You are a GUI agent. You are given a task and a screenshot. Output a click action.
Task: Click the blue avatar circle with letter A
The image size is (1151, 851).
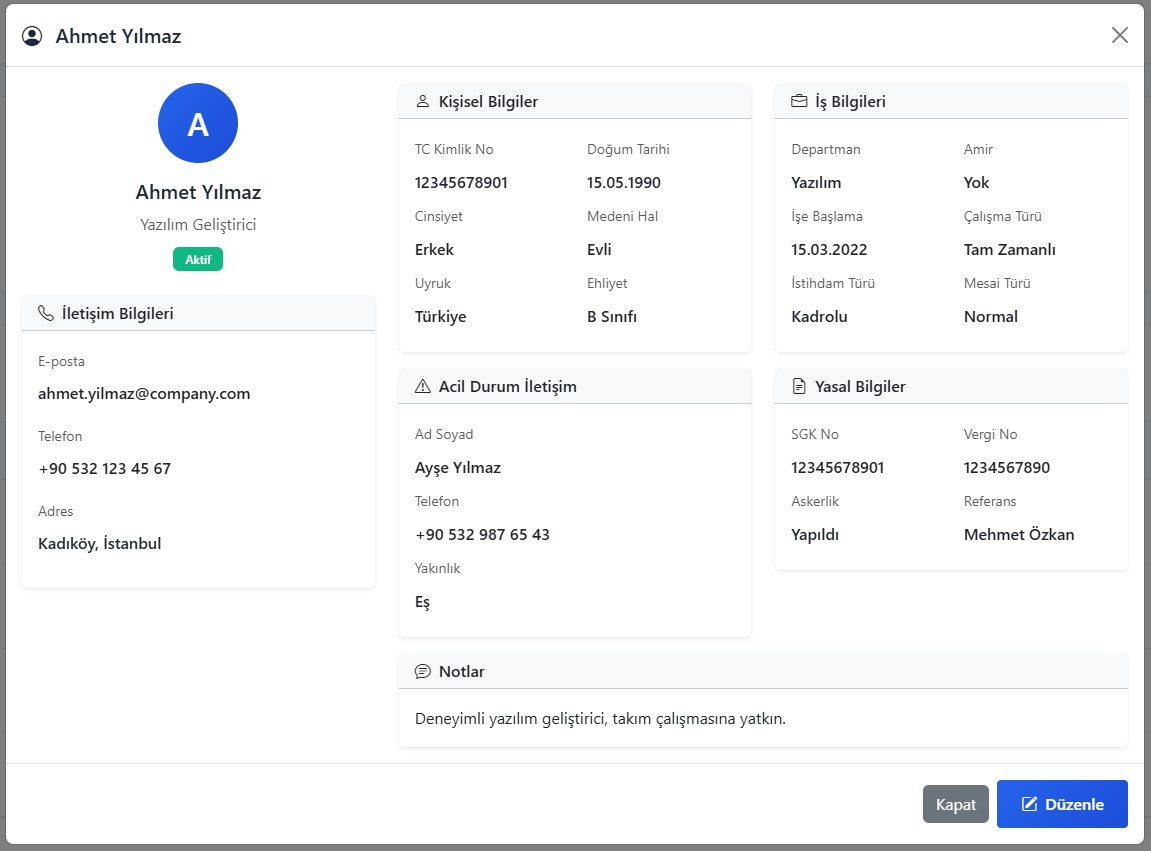[198, 123]
